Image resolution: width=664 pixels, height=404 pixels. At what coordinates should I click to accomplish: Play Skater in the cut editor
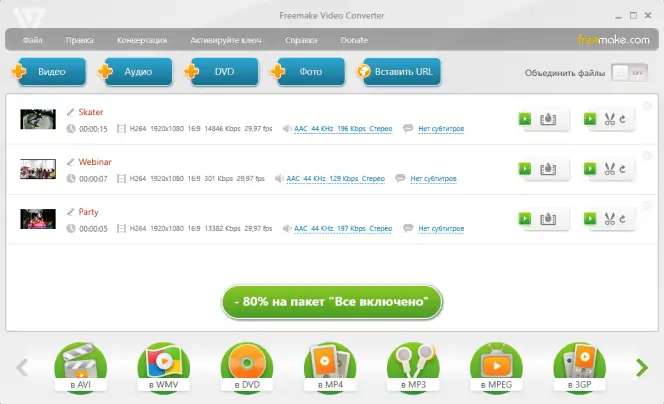point(590,119)
